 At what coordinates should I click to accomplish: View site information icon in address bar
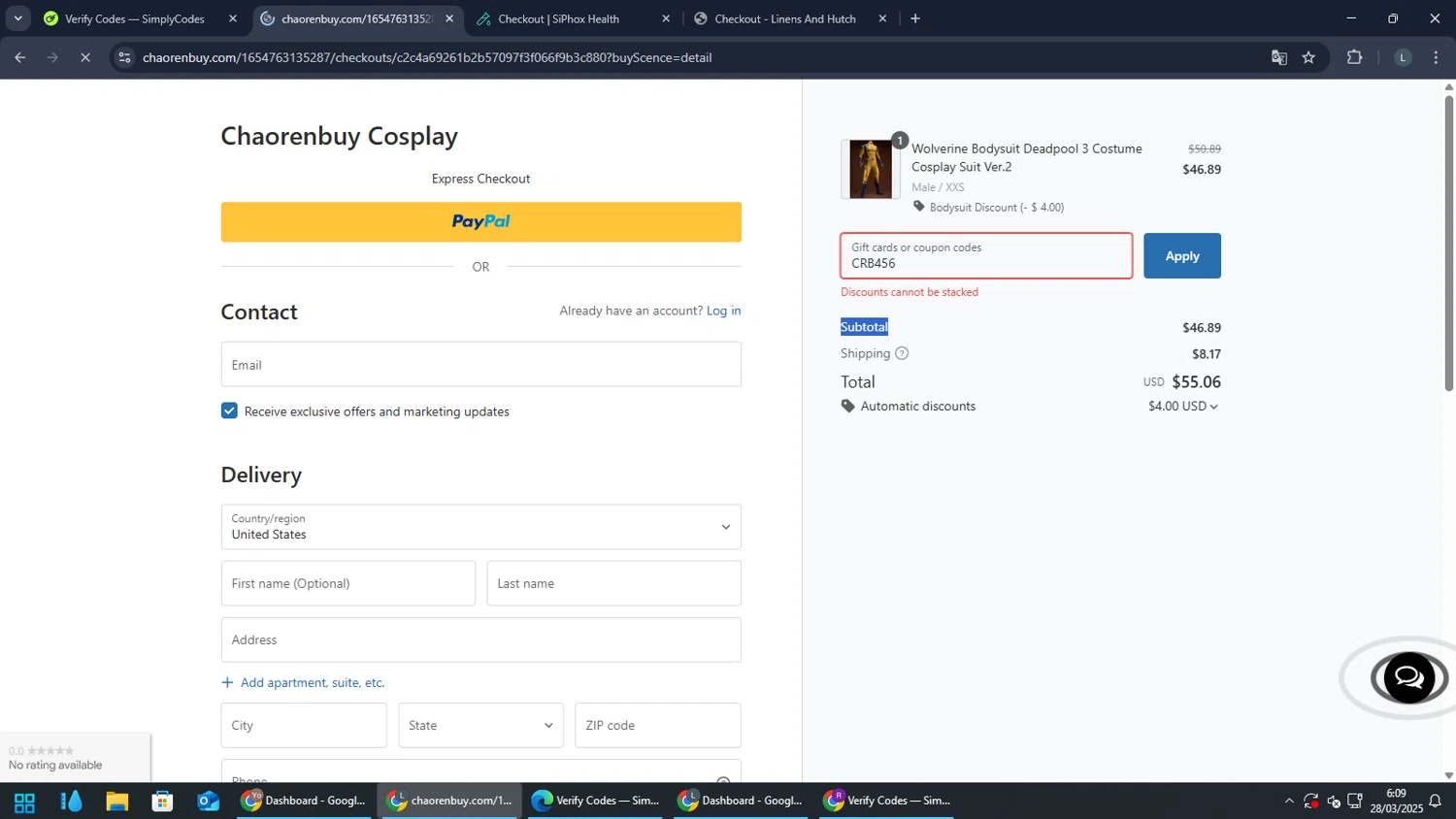pyautogui.click(x=124, y=57)
